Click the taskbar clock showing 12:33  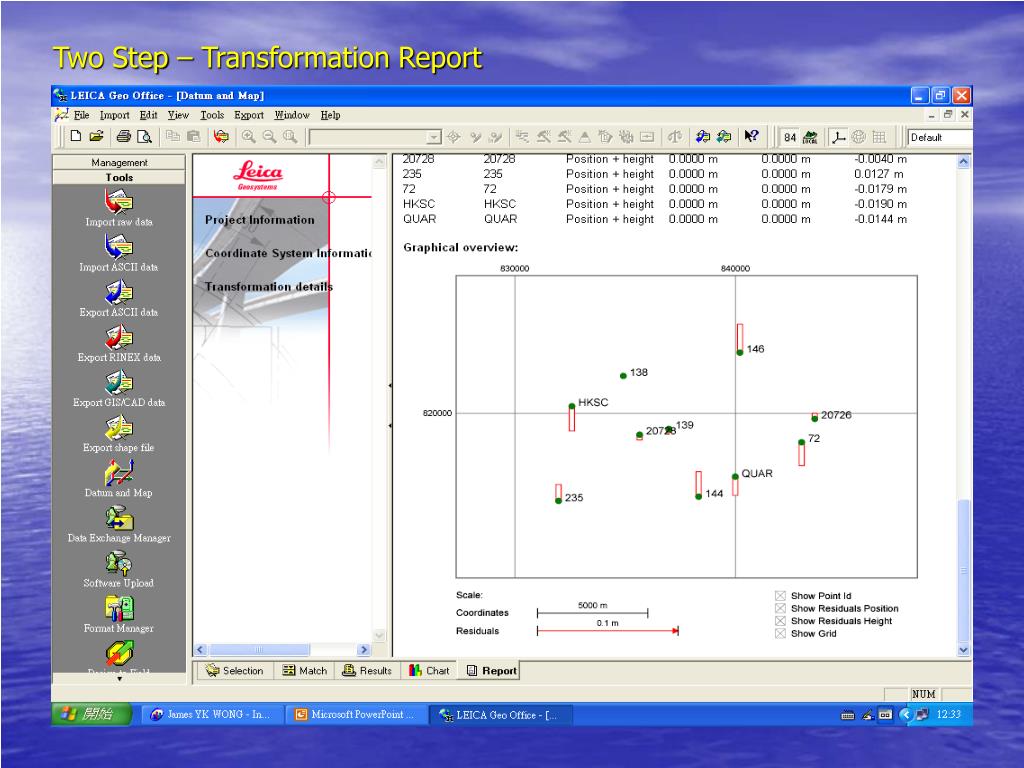click(949, 714)
